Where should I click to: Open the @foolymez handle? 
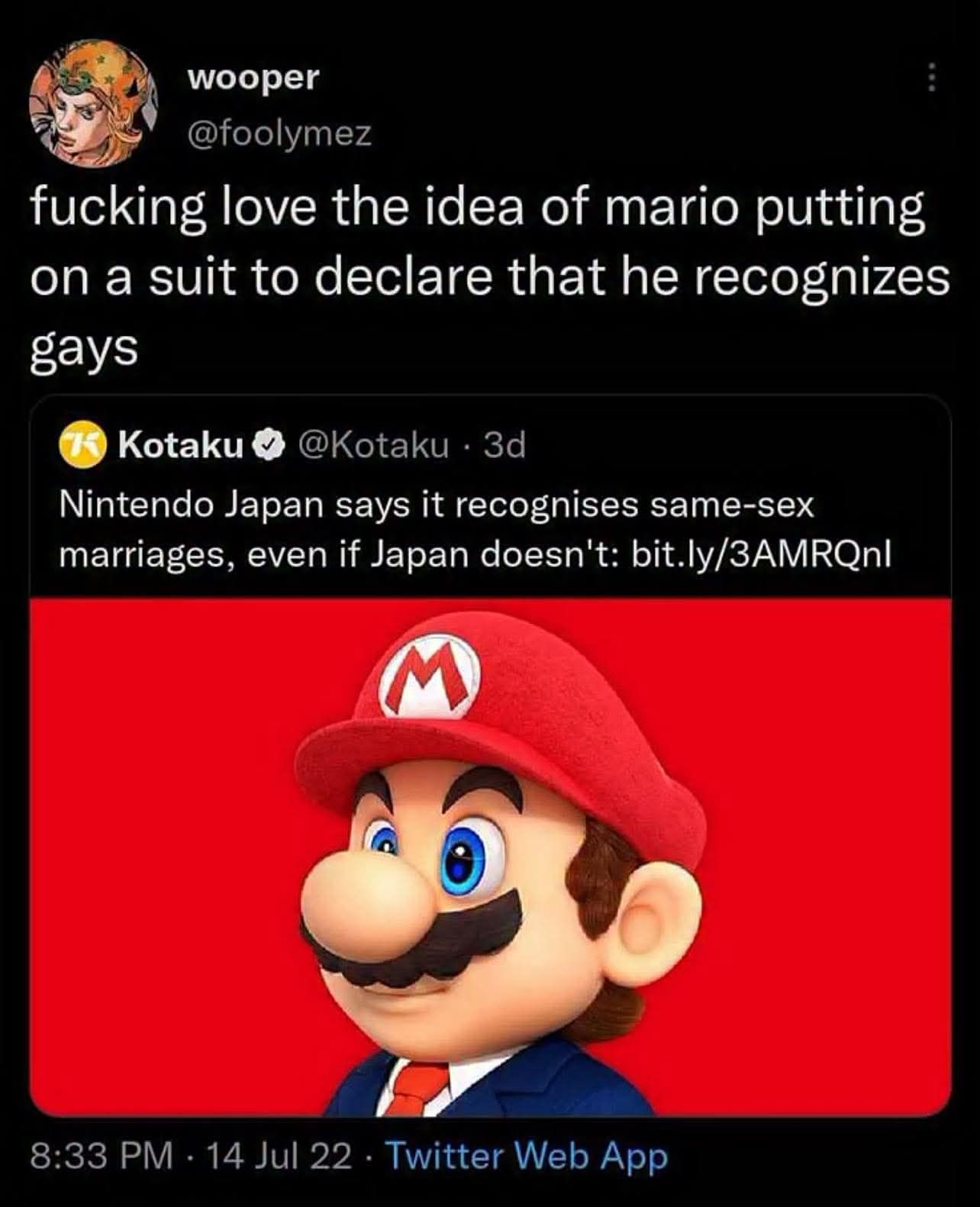pos(280,134)
